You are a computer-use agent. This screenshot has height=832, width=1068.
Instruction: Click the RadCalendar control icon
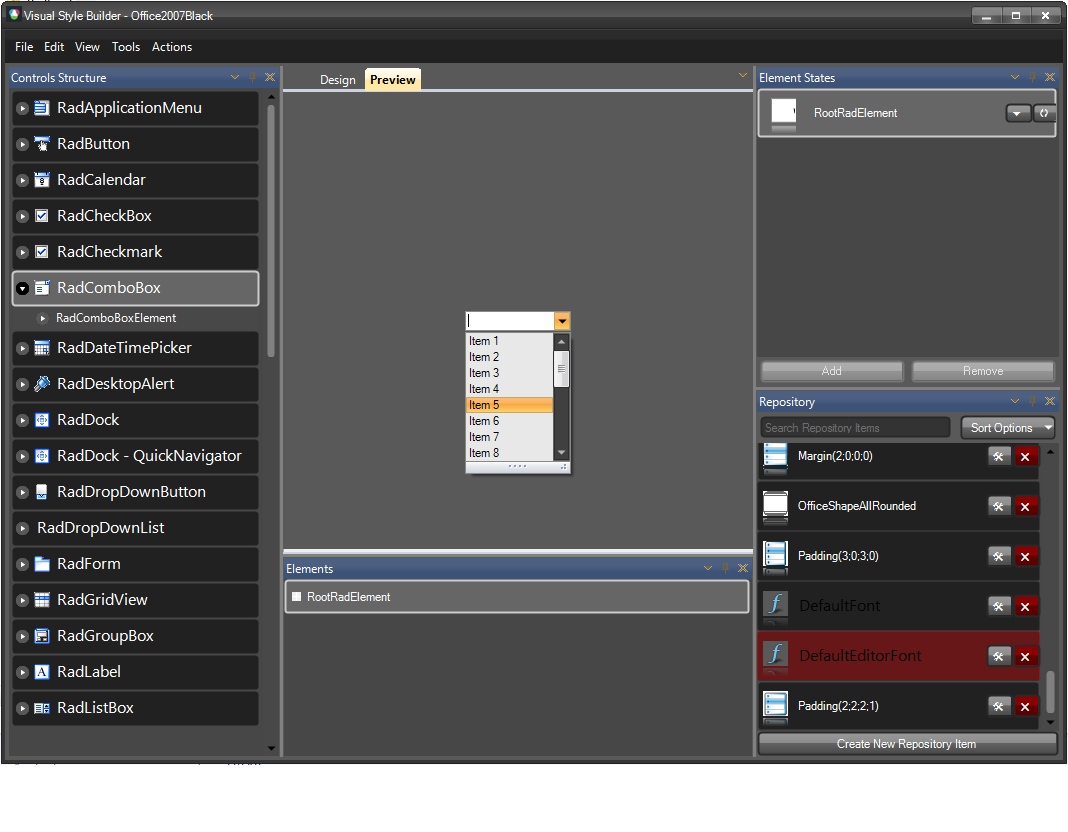42,180
